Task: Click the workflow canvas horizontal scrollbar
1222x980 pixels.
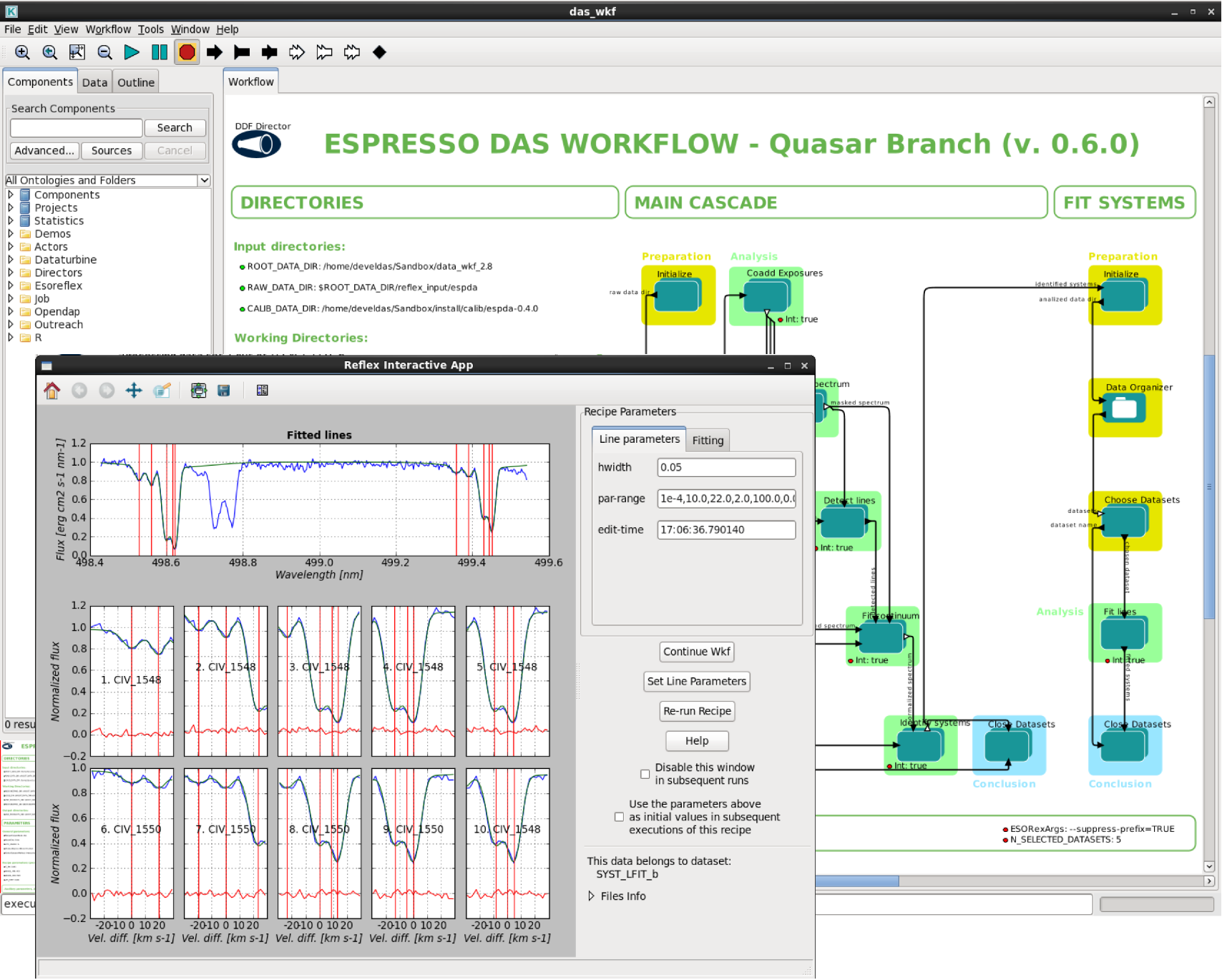Action: point(856,881)
